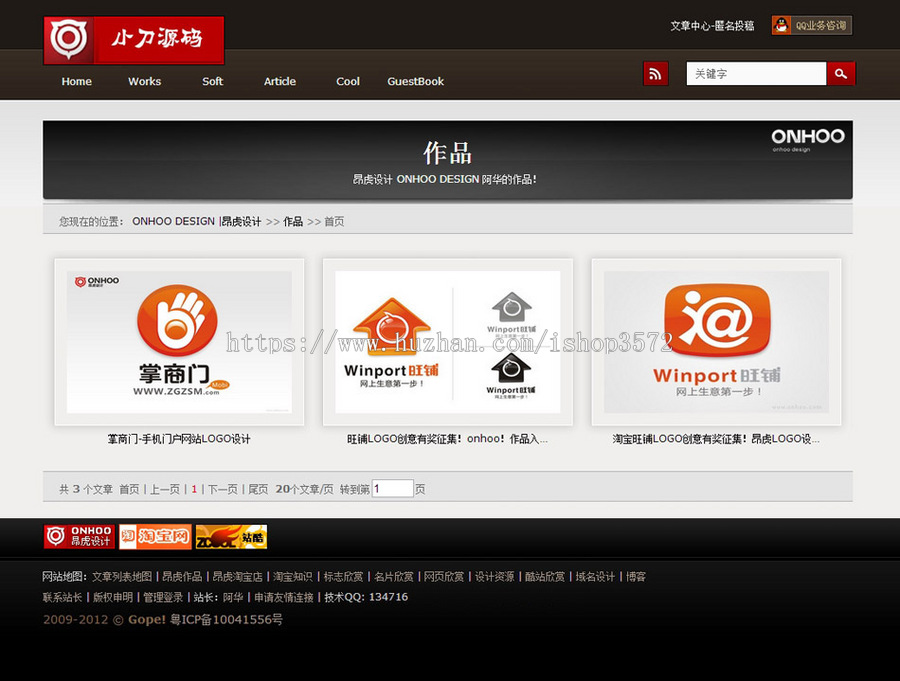Open the ONHOO 昂虎设计 footer logo
The height and width of the screenshot is (681, 900).
(x=79, y=535)
